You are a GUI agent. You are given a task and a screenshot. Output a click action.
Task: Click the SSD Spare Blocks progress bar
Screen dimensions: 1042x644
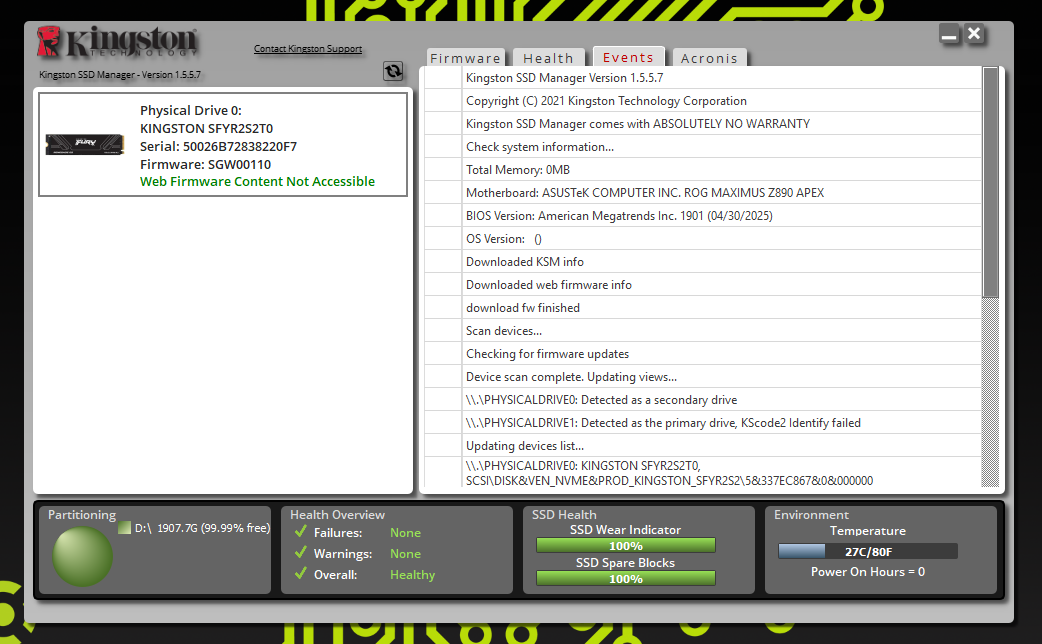click(626, 579)
